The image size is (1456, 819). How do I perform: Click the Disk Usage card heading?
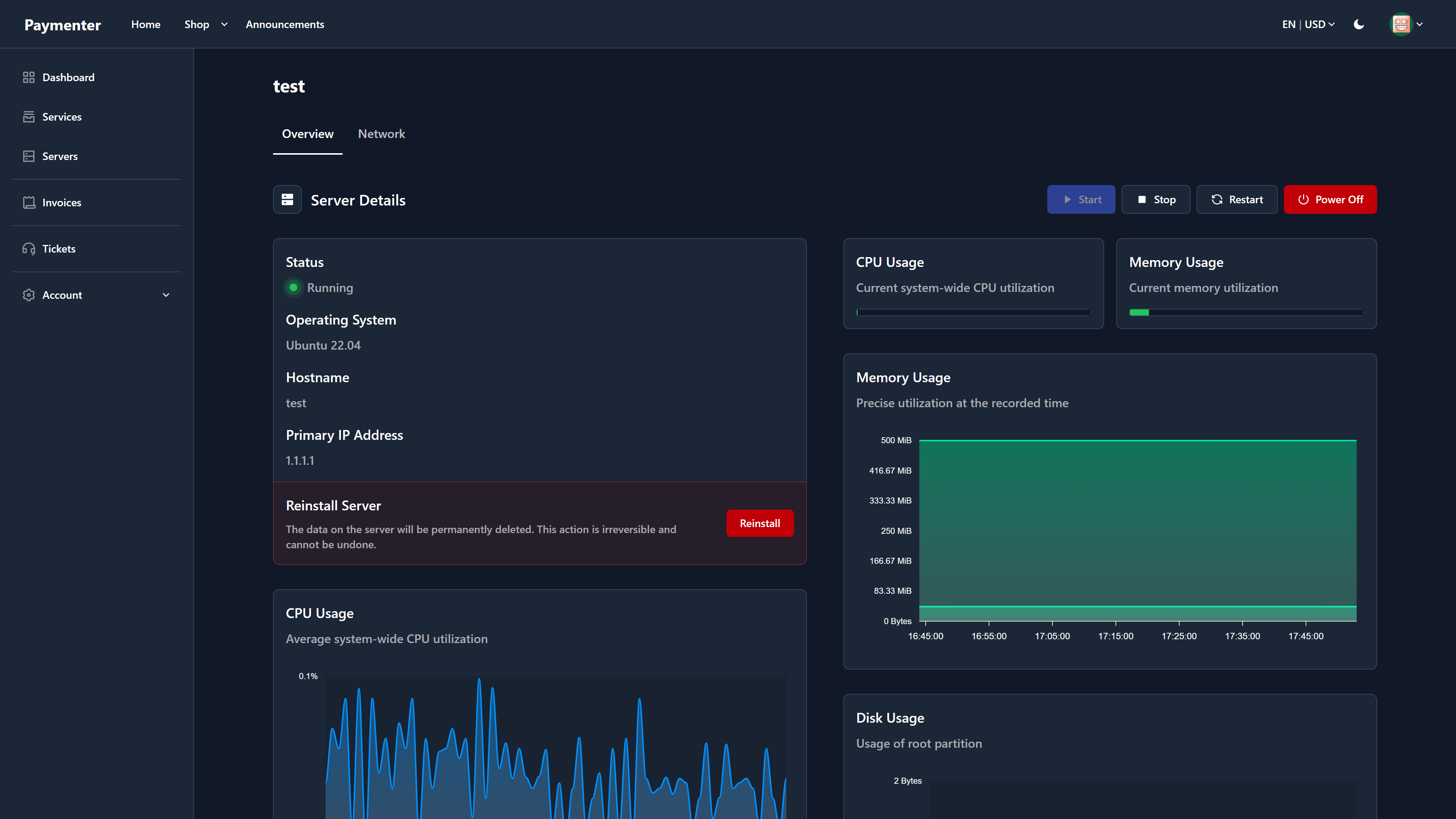[x=890, y=718]
